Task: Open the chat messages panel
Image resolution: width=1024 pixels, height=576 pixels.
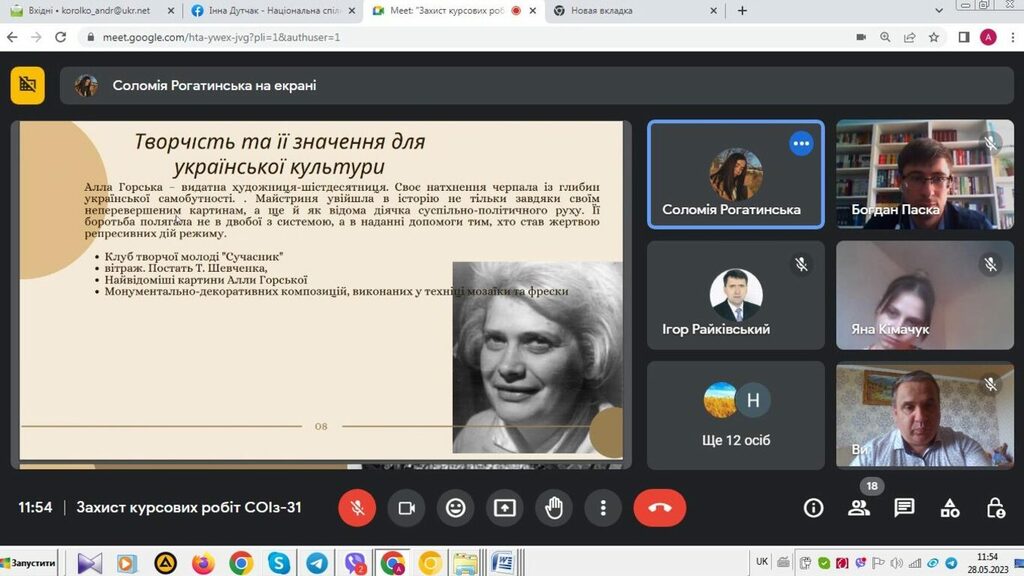Action: click(x=904, y=508)
